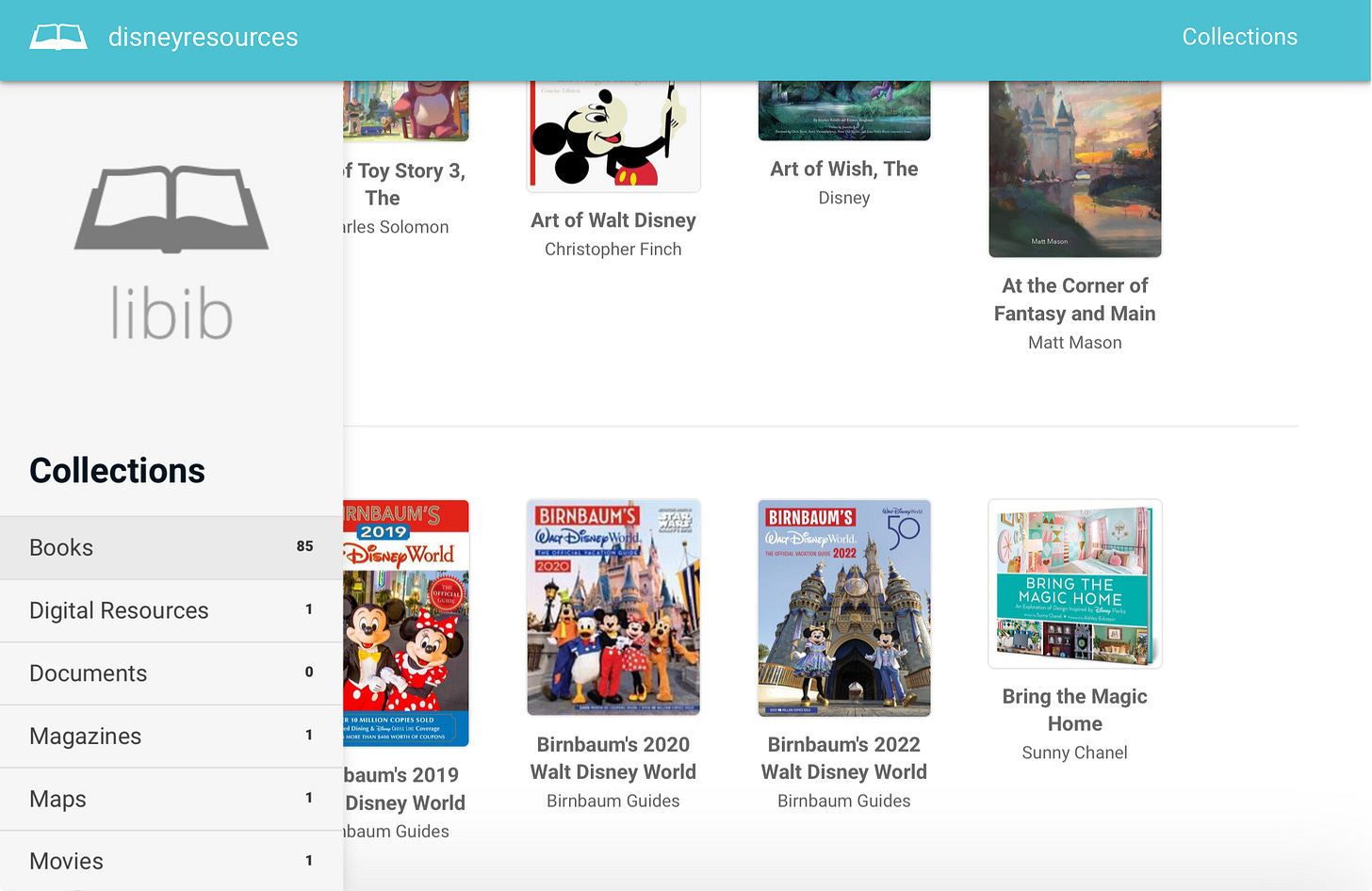The image size is (1372, 891).
Task: Select the Books collection
Action: pyautogui.click(x=171, y=547)
